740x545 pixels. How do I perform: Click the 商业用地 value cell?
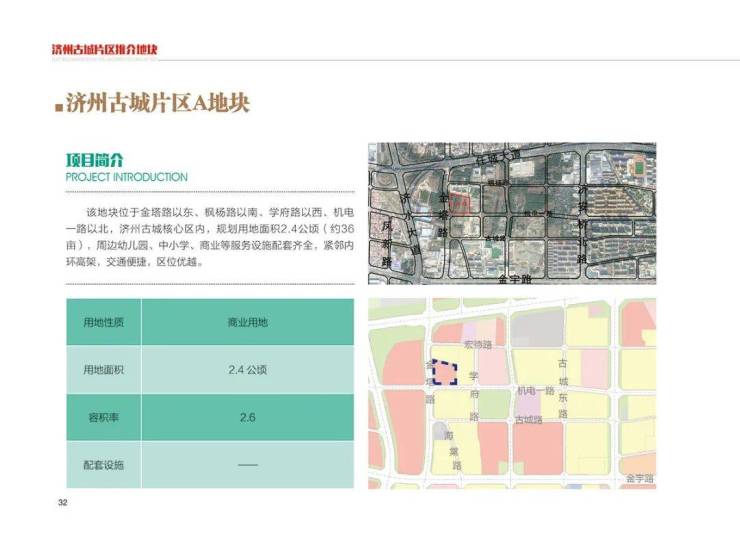point(247,322)
